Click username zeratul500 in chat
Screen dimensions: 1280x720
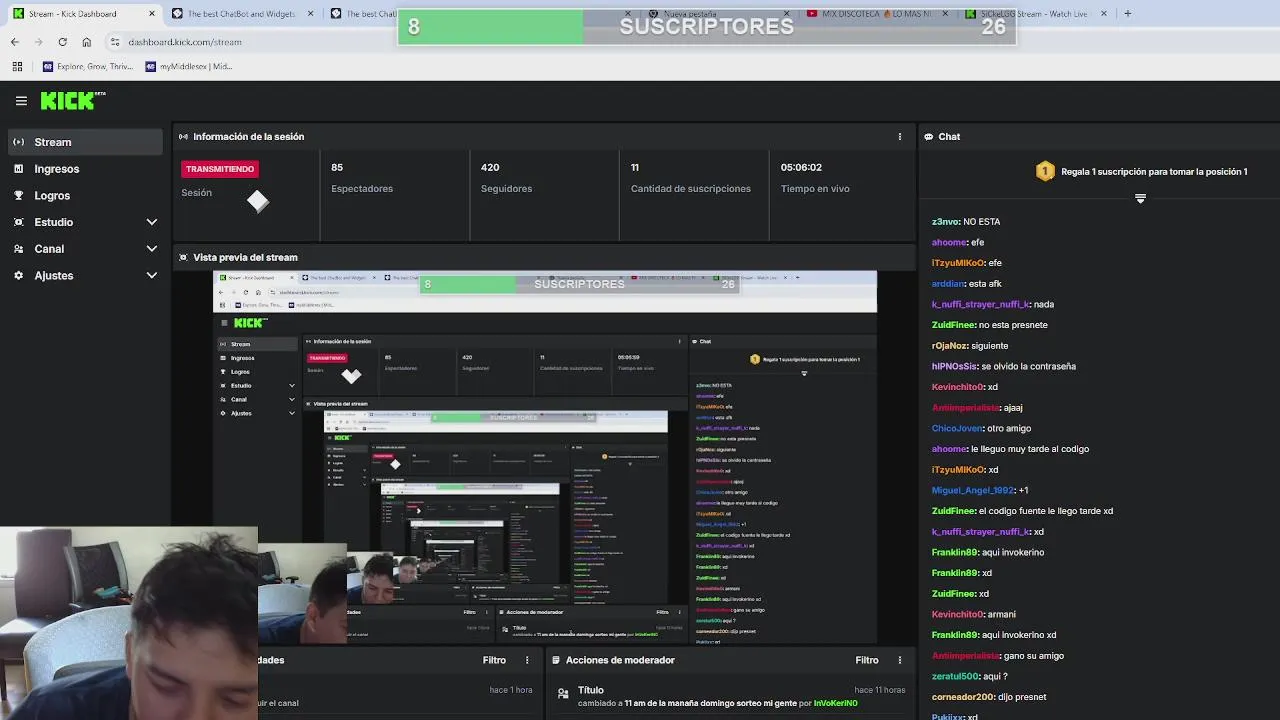click(x=955, y=676)
